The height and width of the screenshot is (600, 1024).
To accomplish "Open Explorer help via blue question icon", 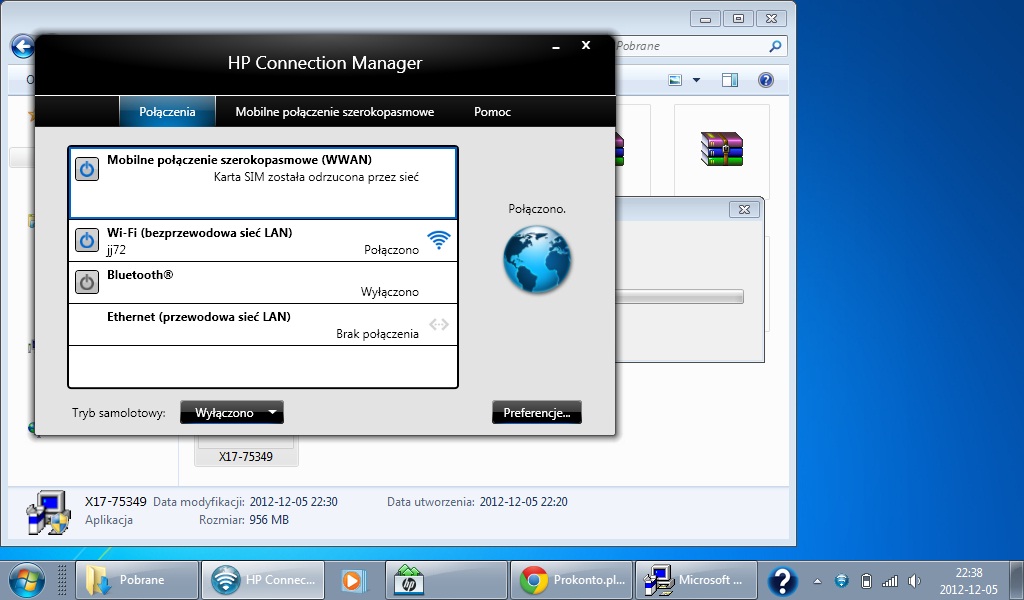I will click(x=766, y=80).
